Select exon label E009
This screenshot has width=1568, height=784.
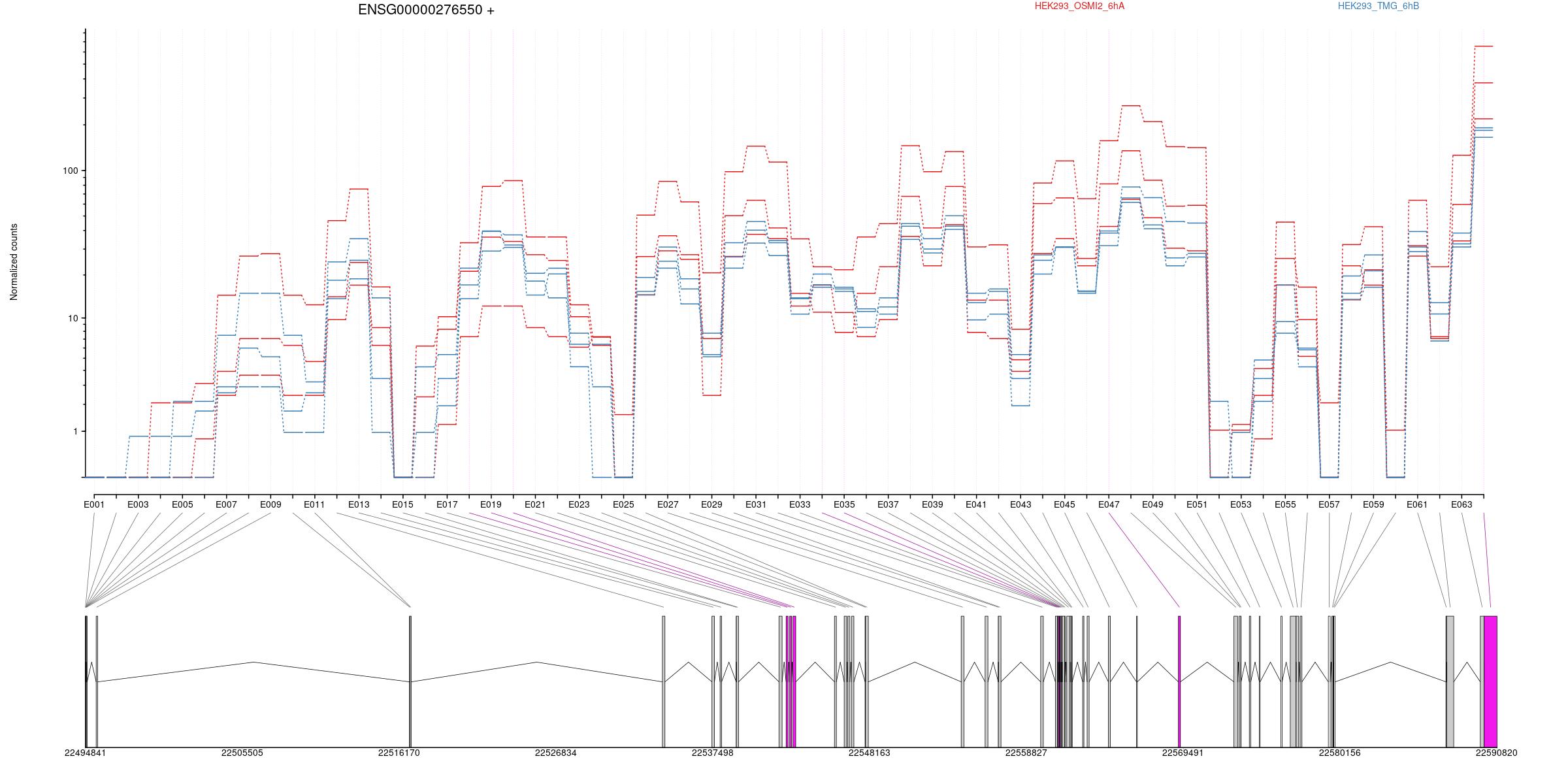point(270,504)
